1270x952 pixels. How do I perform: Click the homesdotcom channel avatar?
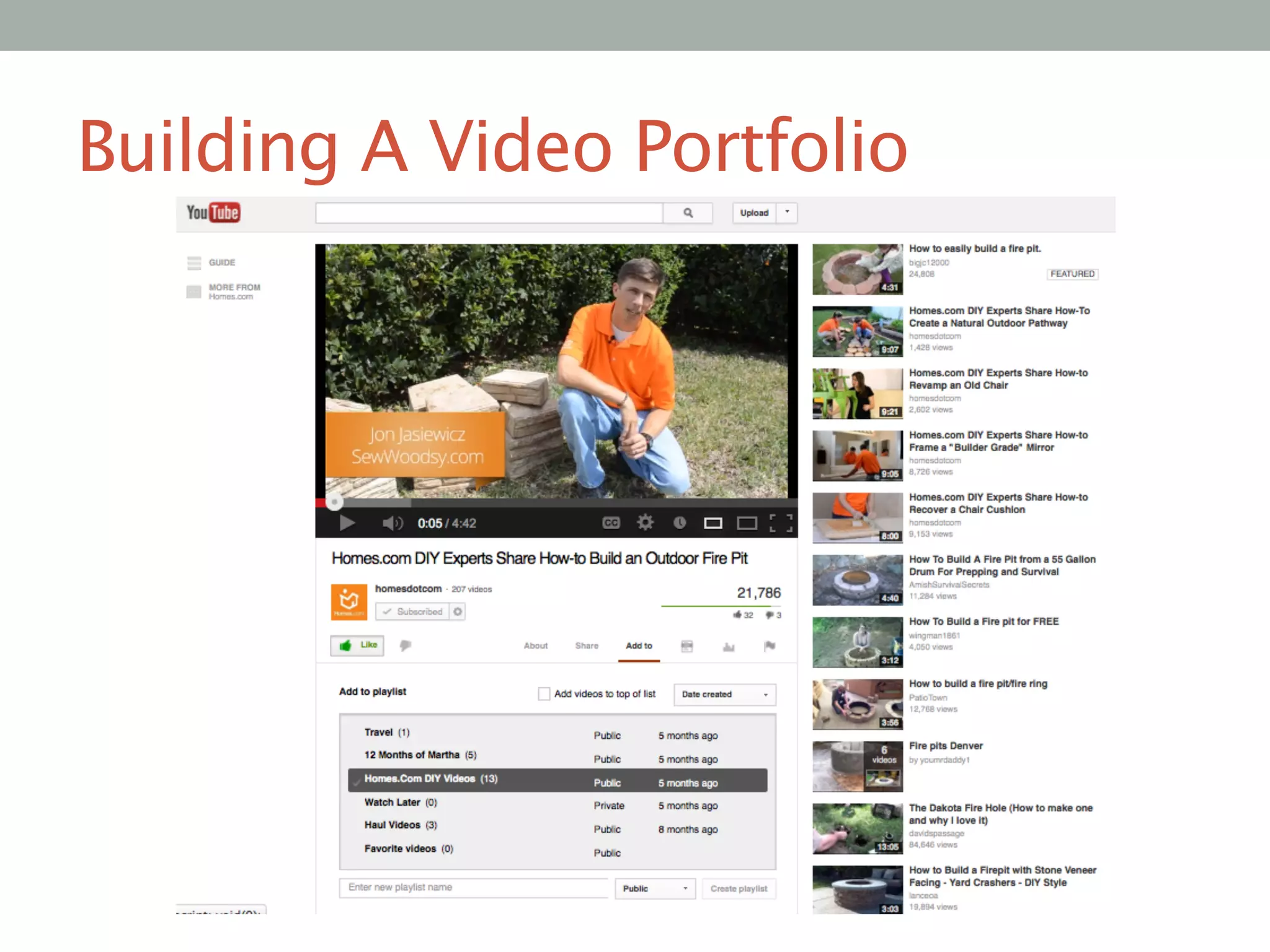pos(349,602)
